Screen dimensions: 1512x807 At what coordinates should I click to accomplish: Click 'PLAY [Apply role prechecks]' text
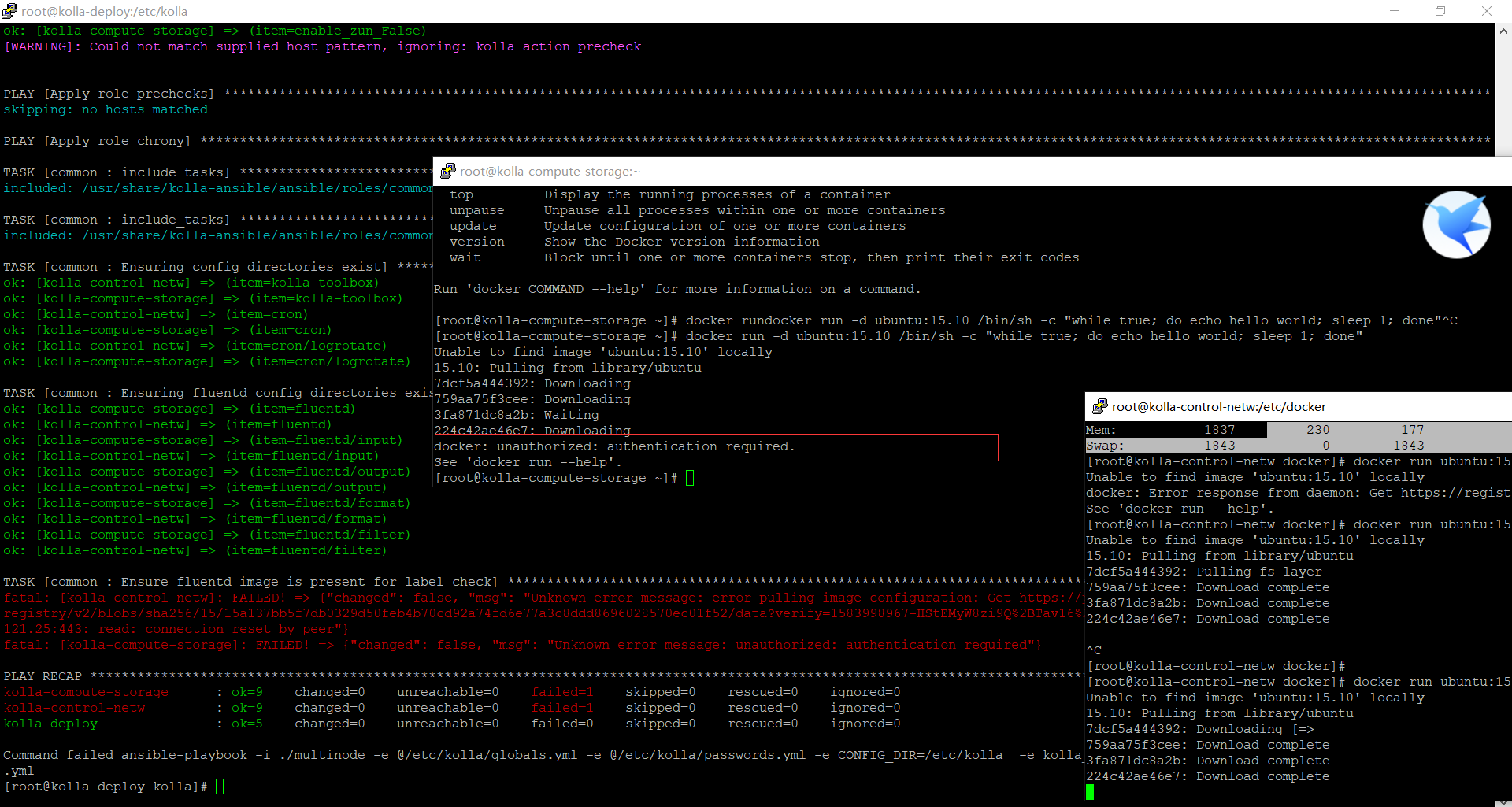pos(109,94)
